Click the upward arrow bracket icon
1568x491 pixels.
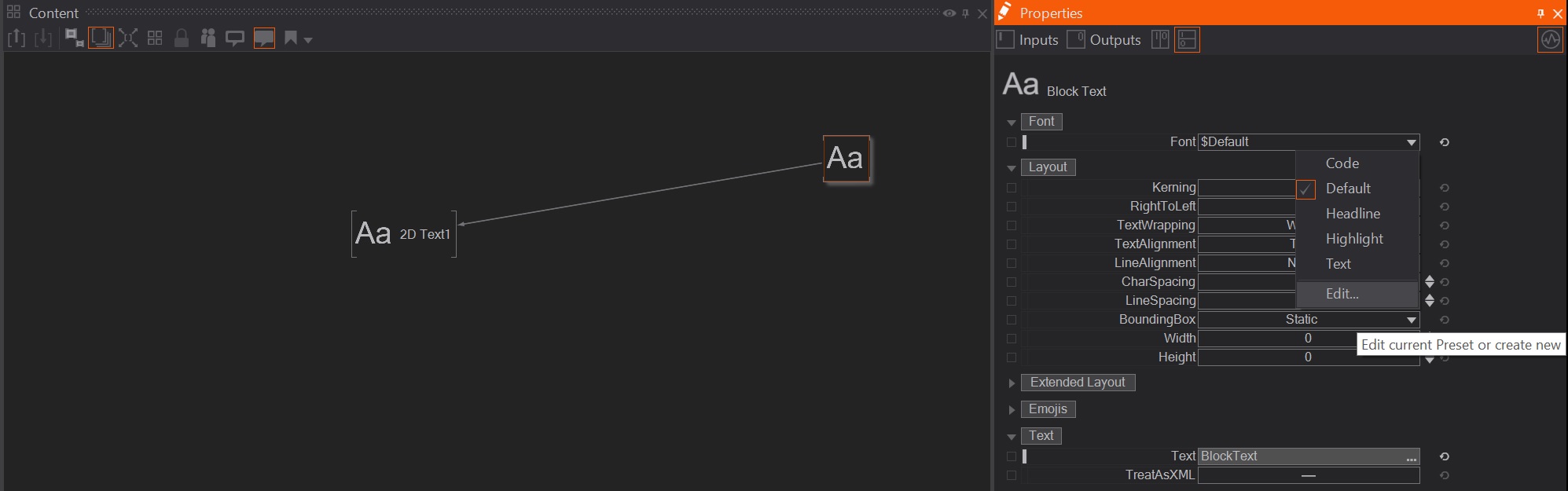[x=17, y=38]
